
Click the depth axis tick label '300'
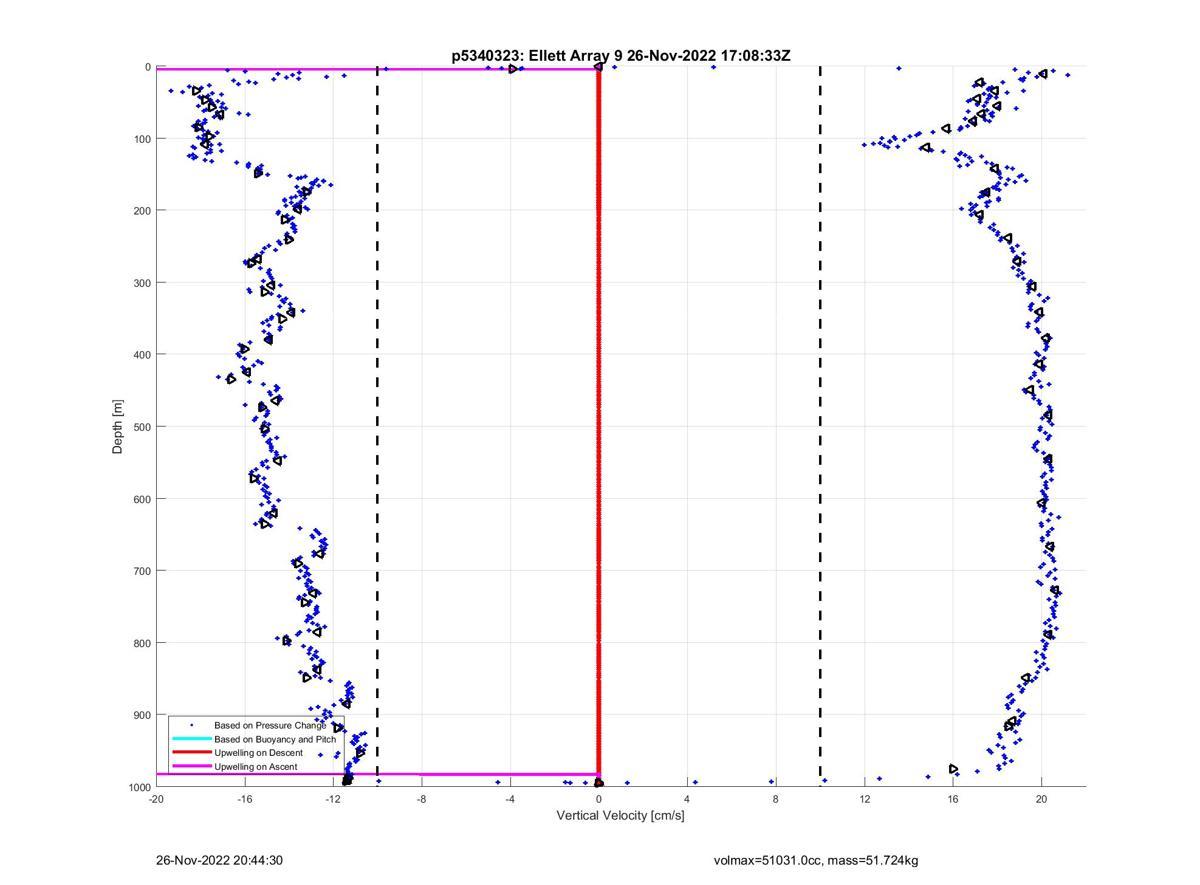pos(142,283)
